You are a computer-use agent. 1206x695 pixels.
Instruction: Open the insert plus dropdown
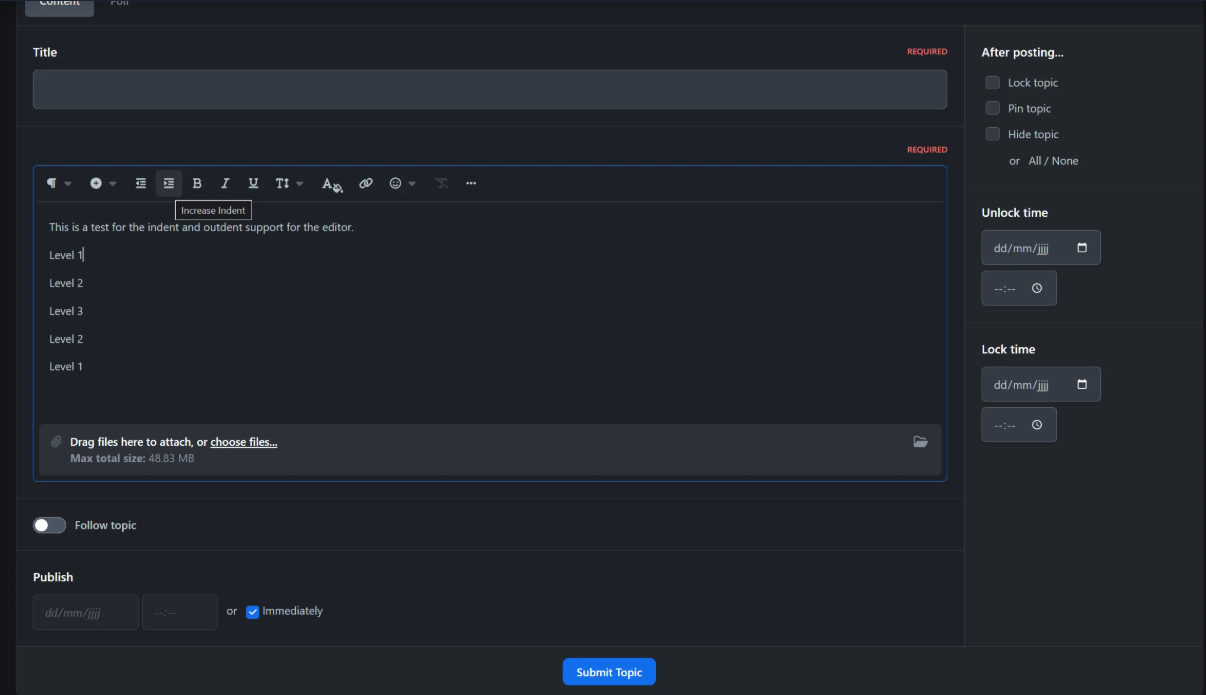[x=103, y=184]
